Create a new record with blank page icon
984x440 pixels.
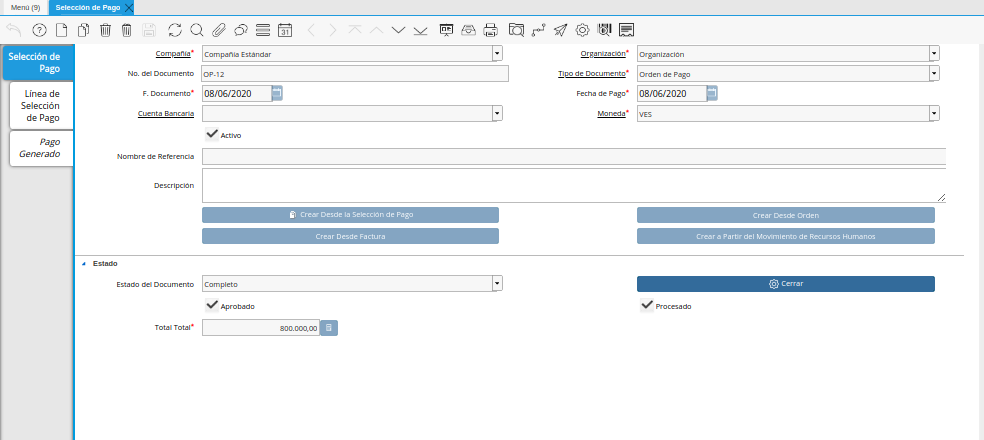point(62,30)
